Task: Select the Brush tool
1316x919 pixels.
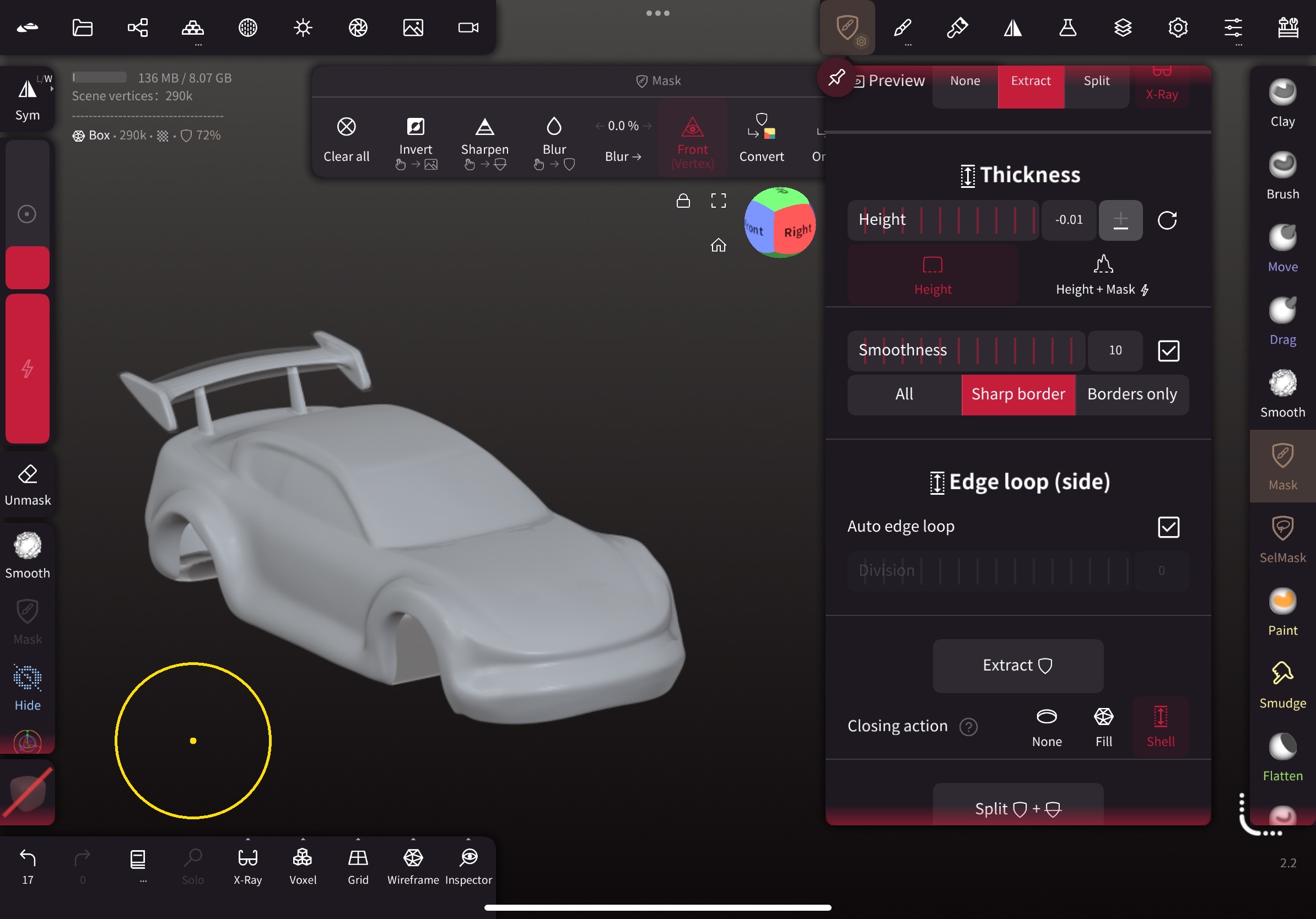Action: [x=1282, y=176]
